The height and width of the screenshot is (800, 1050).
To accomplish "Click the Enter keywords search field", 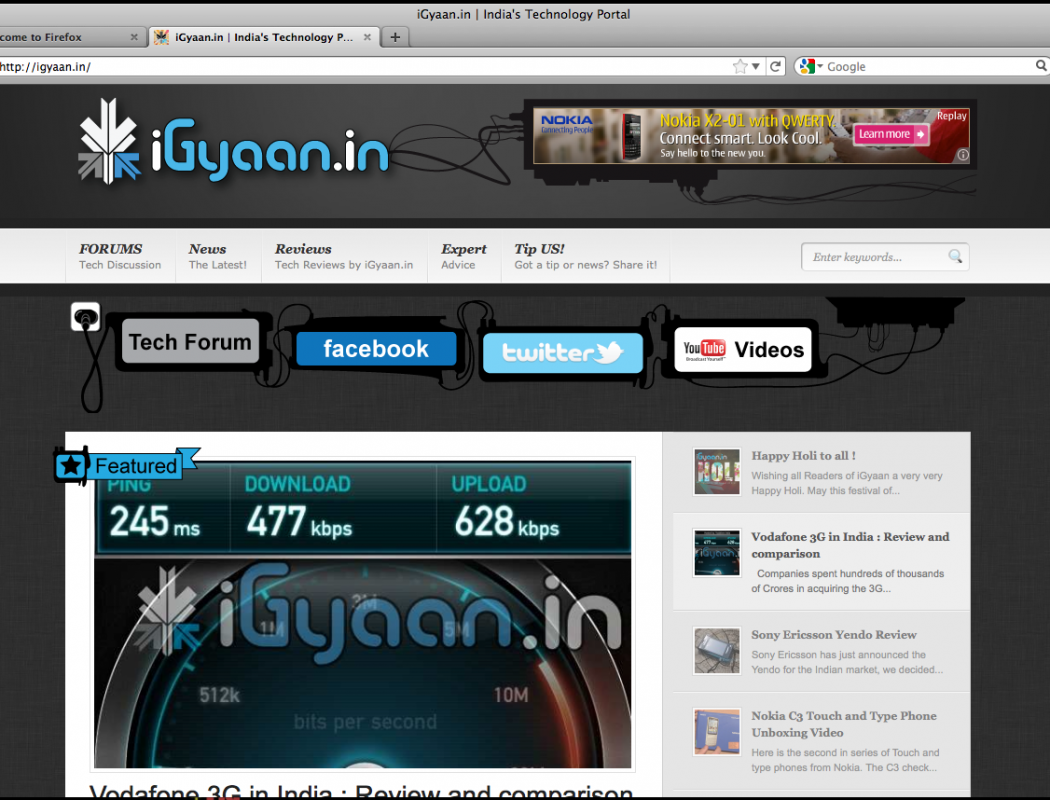I will (872, 257).
